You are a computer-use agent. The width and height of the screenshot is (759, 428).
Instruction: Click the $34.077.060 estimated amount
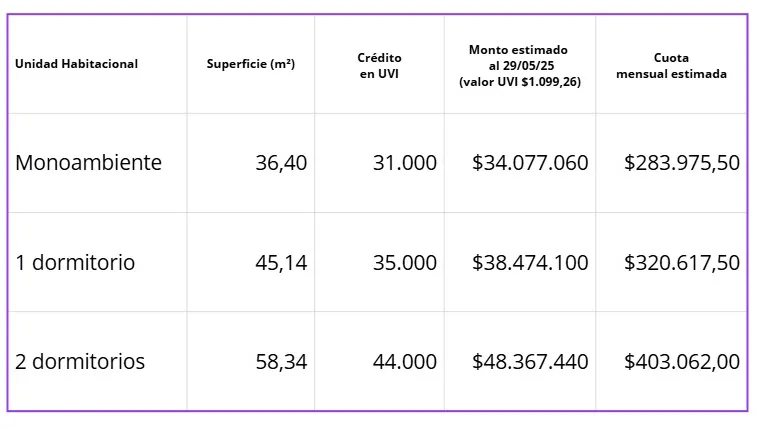[x=530, y=163]
